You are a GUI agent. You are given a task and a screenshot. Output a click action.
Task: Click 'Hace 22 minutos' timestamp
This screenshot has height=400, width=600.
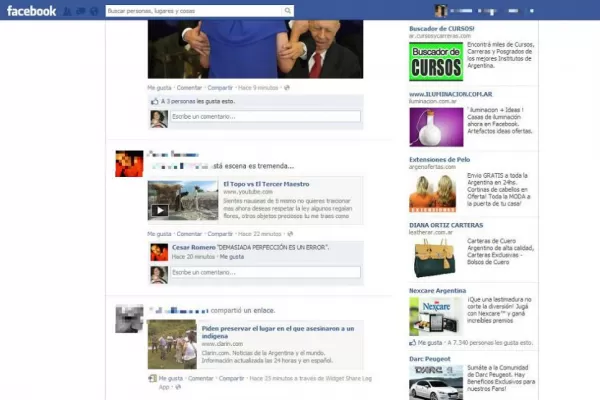tap(259, 234)
